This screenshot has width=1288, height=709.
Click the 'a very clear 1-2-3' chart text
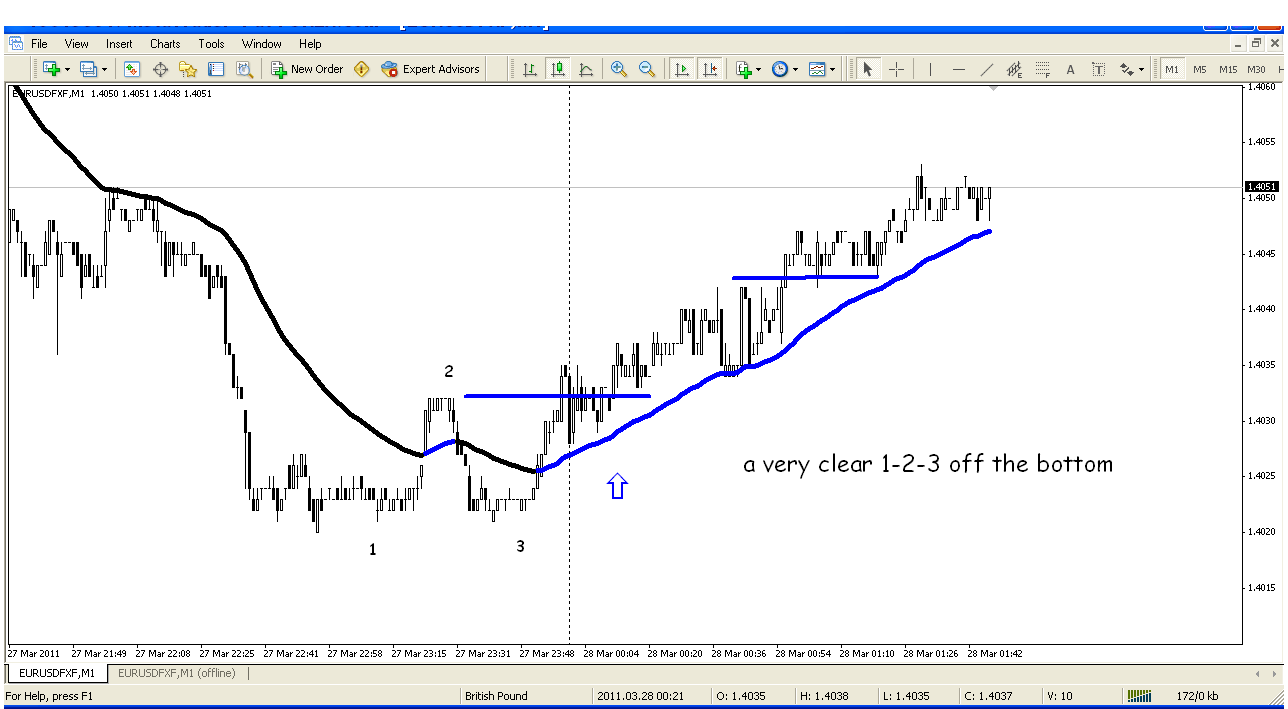927,464
